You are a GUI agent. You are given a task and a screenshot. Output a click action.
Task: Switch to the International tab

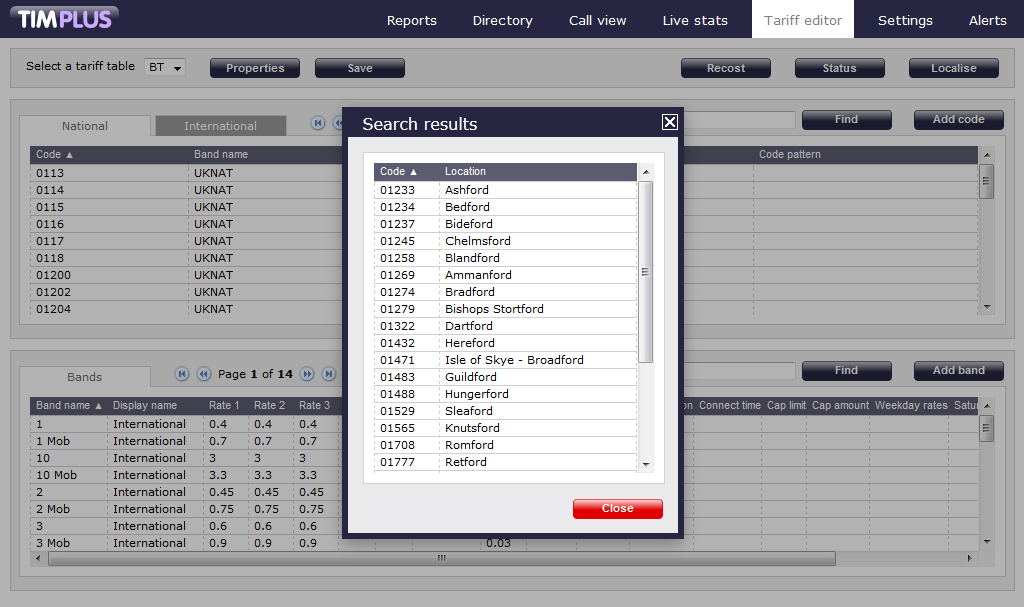tap(220, 126)
